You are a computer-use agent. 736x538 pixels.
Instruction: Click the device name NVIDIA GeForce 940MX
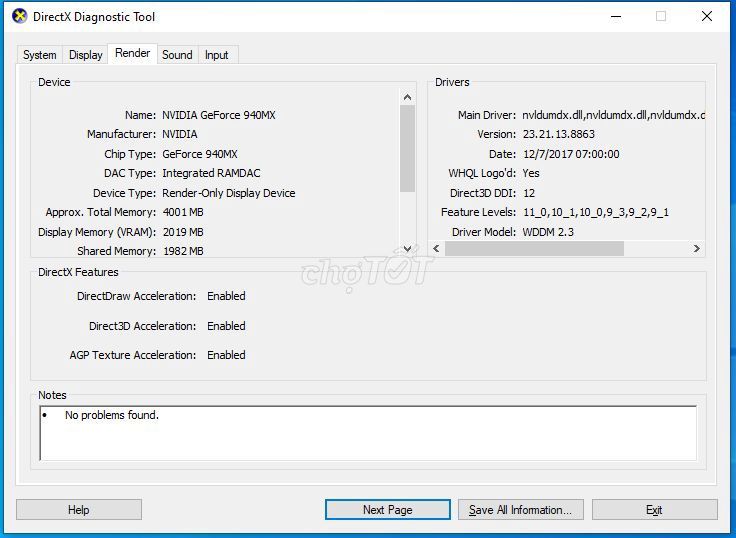point(219,115)
